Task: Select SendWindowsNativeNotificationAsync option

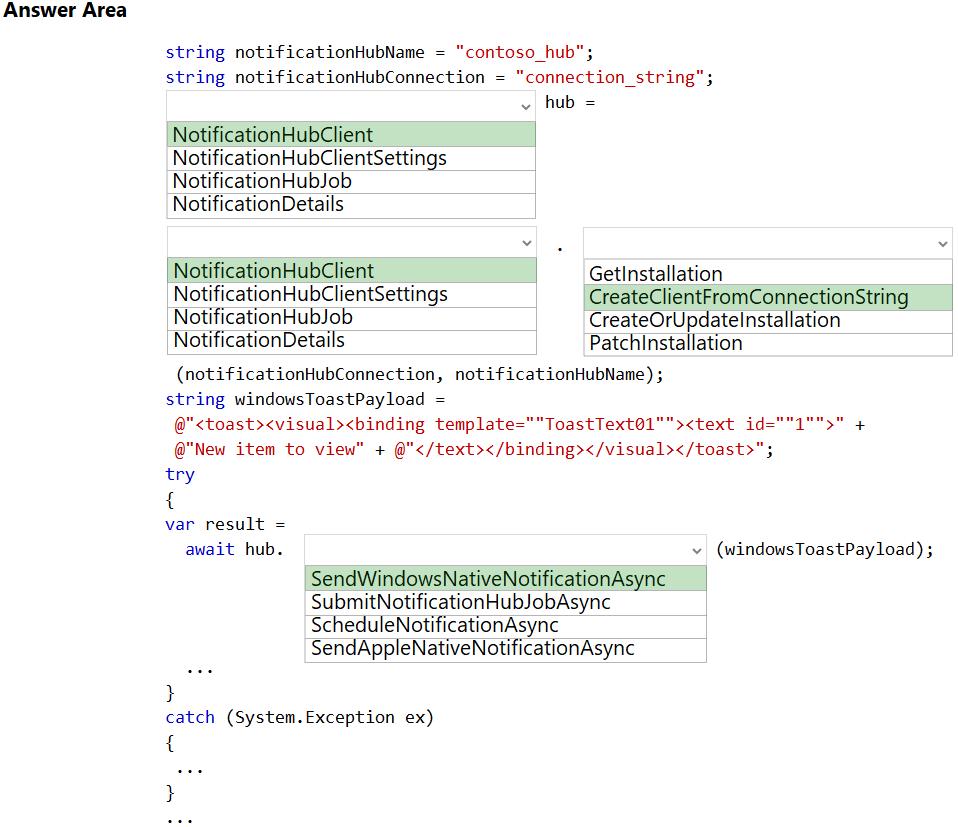Action: 505,579
